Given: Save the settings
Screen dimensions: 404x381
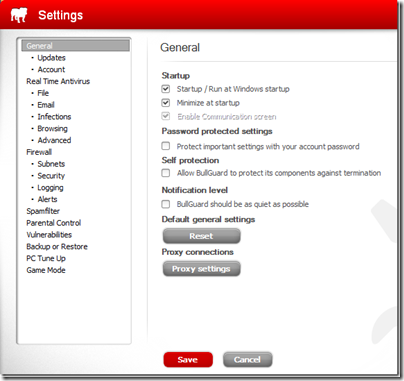Looking at the screenshot, I should (188, 360).
